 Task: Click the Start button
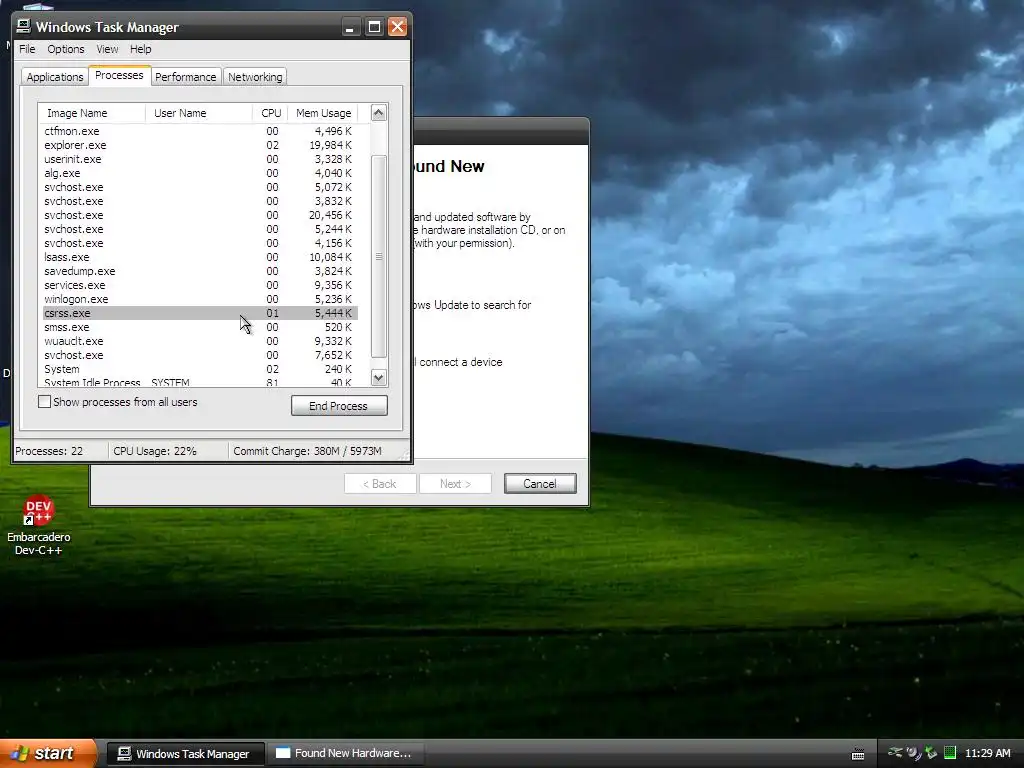click(48, 753)
